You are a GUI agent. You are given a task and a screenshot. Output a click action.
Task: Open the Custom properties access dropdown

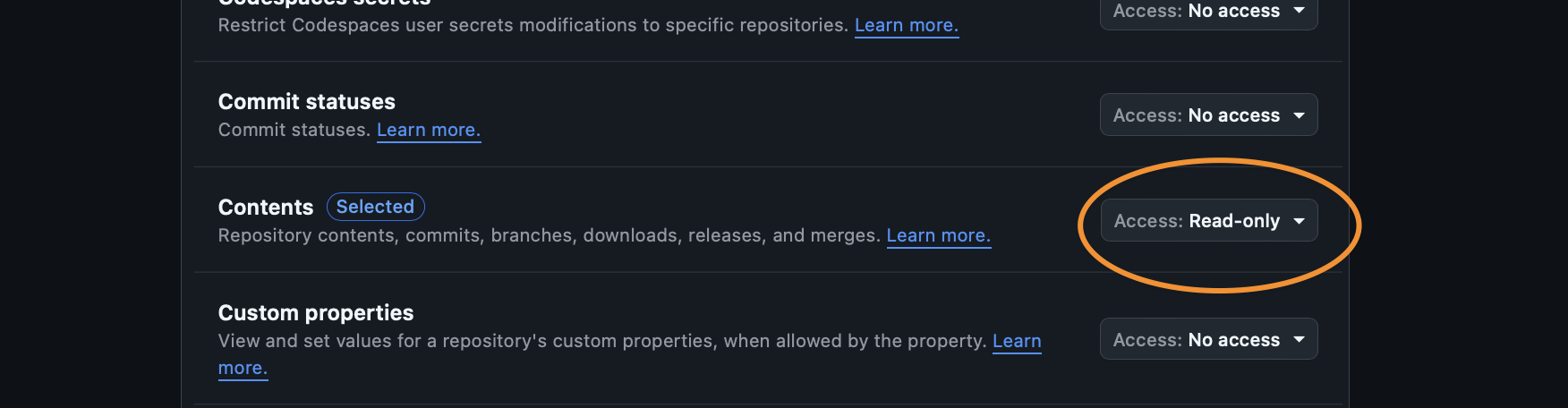[x=1207, y=340]
